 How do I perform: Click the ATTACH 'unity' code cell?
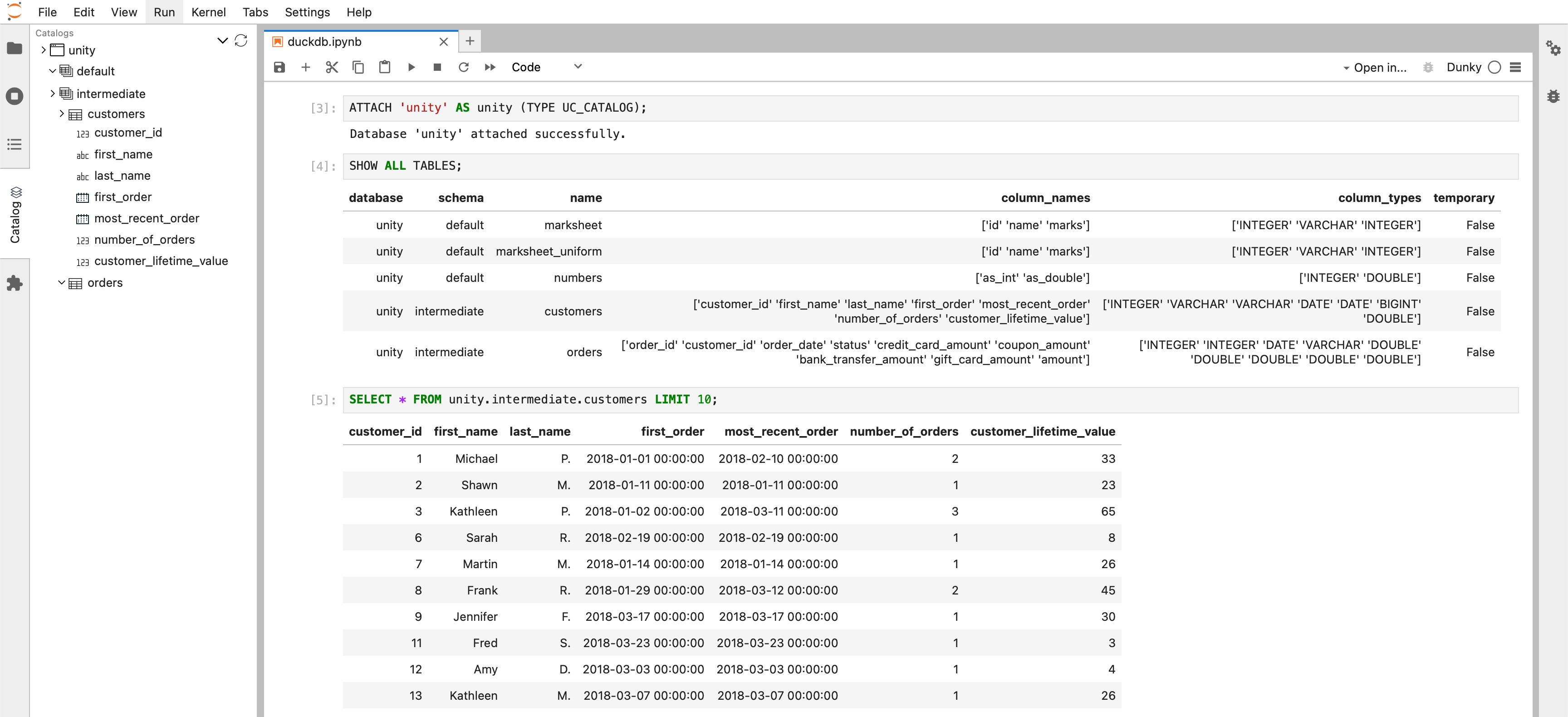pos(930,108)
